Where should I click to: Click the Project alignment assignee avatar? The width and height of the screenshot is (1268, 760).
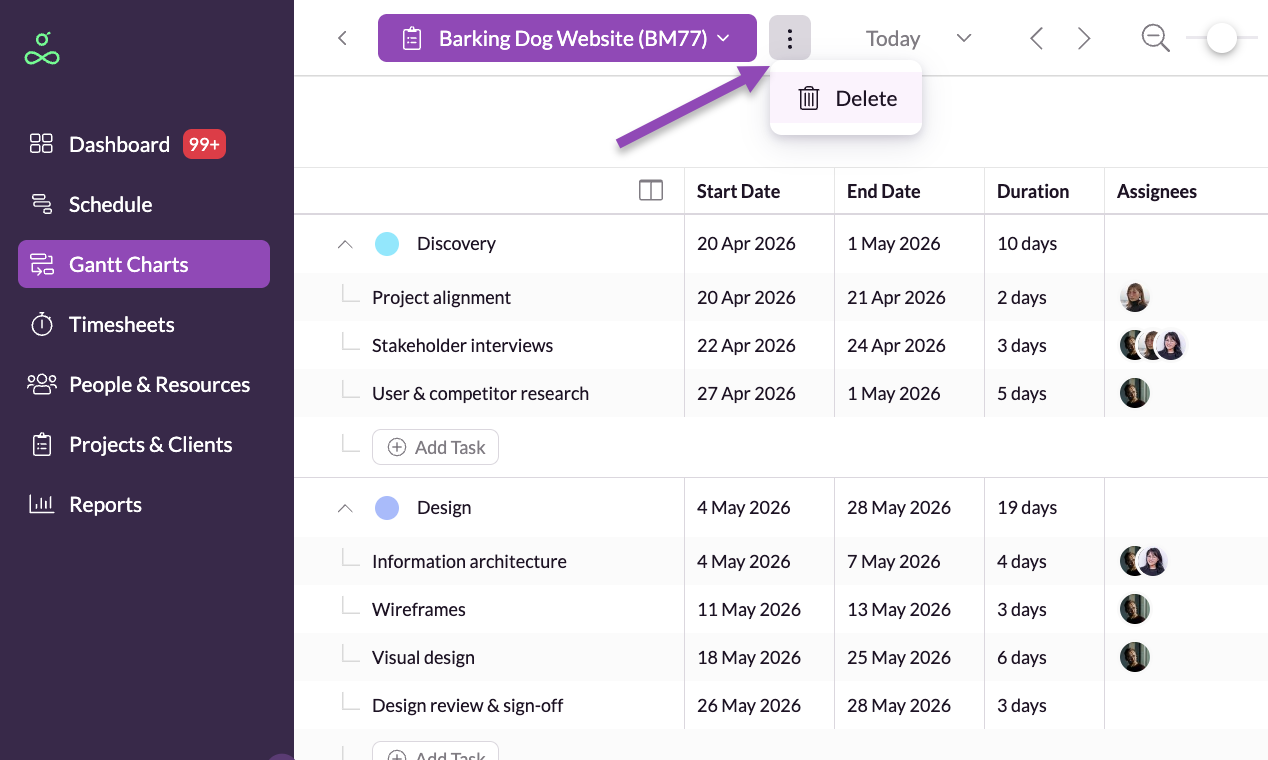pyautogui.click(x=1134, y=297)
